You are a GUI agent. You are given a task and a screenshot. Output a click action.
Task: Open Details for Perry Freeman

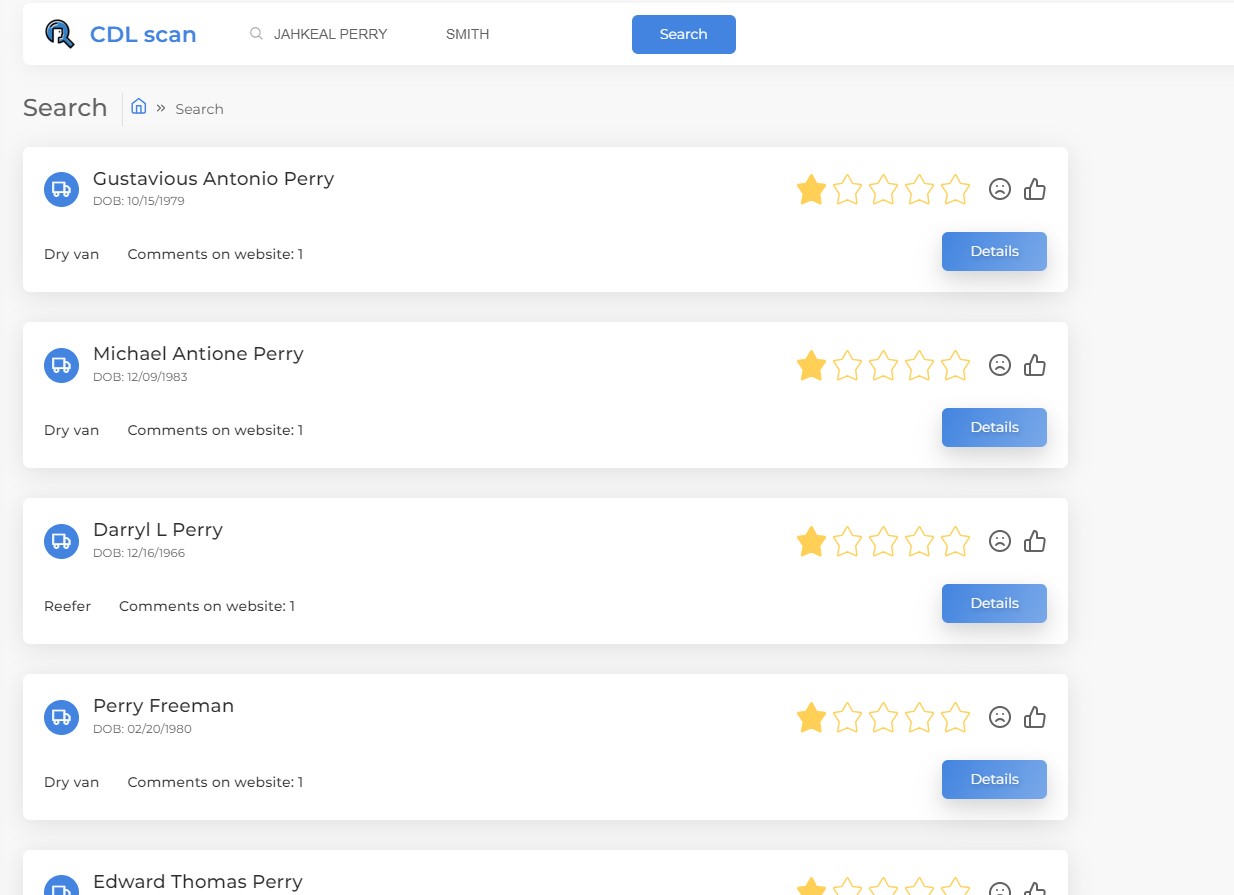tap(994, 779)
